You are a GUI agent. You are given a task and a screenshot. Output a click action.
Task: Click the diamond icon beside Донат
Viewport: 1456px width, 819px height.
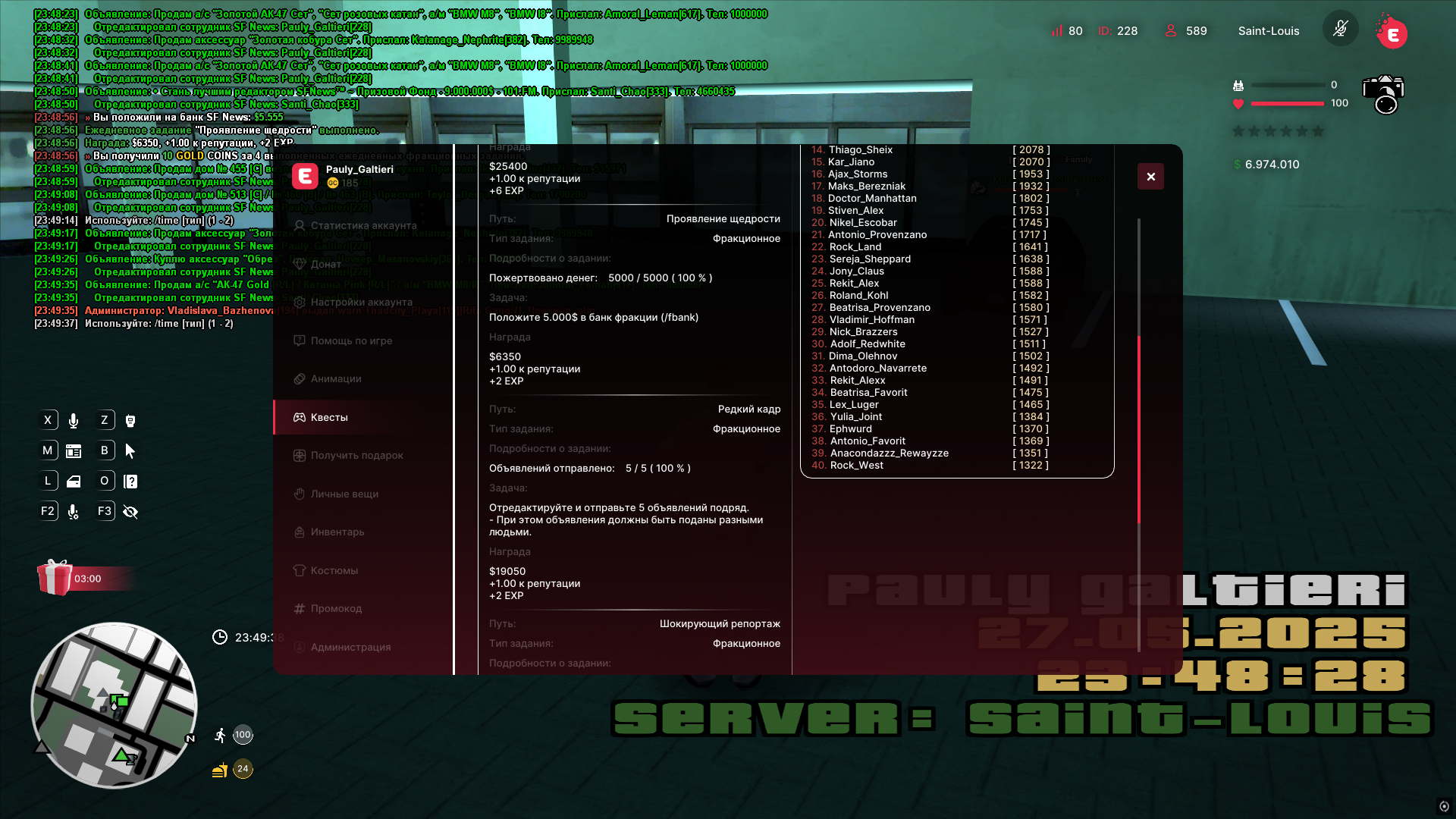(300, 264)
